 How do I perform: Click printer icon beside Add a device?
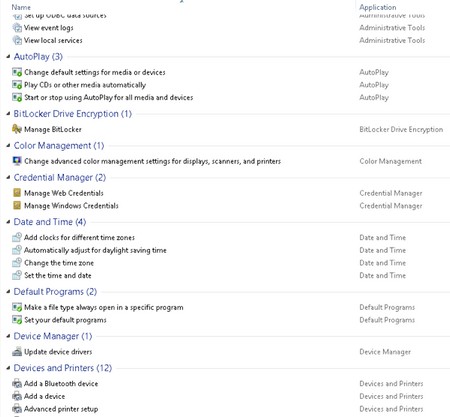tap(17, 396)
